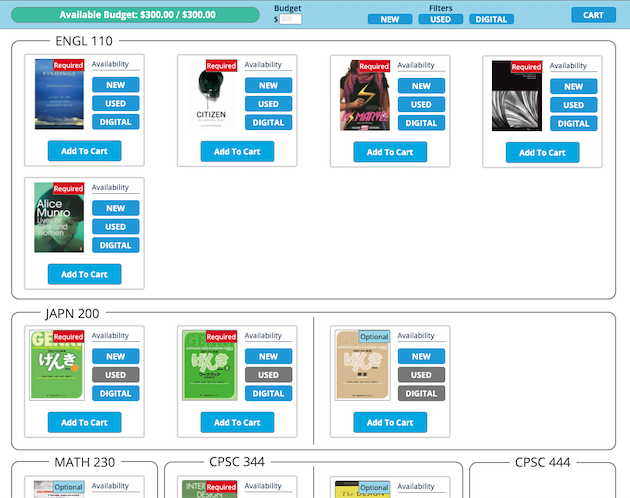Select USED availability for Findings book
This screenshot has height=498, width=630.
pos(116,103)
